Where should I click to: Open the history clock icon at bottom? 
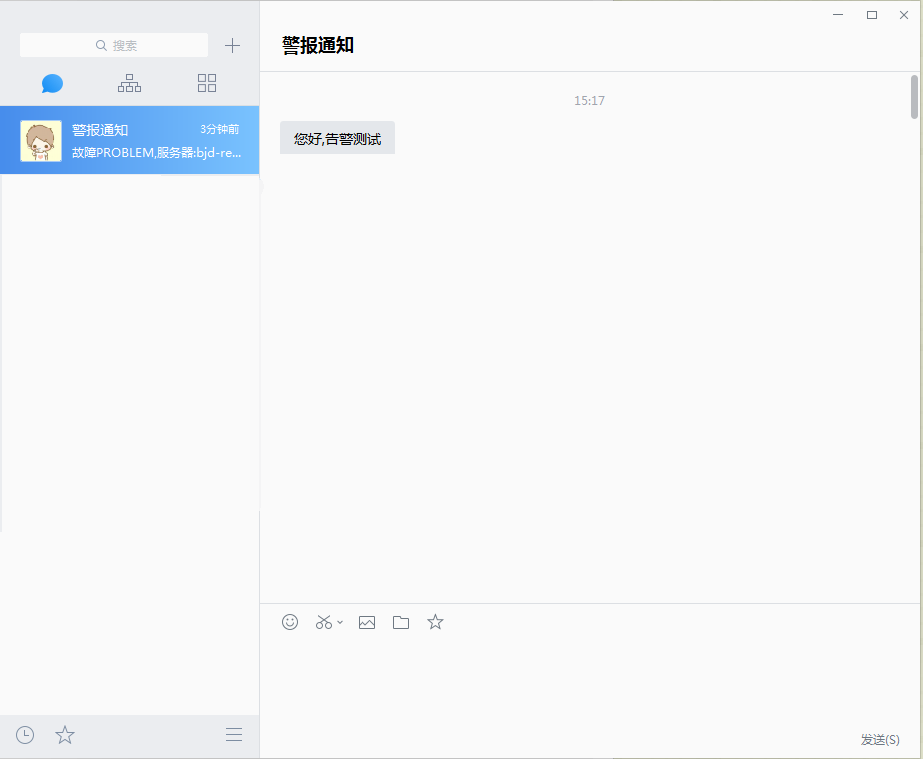25,735
